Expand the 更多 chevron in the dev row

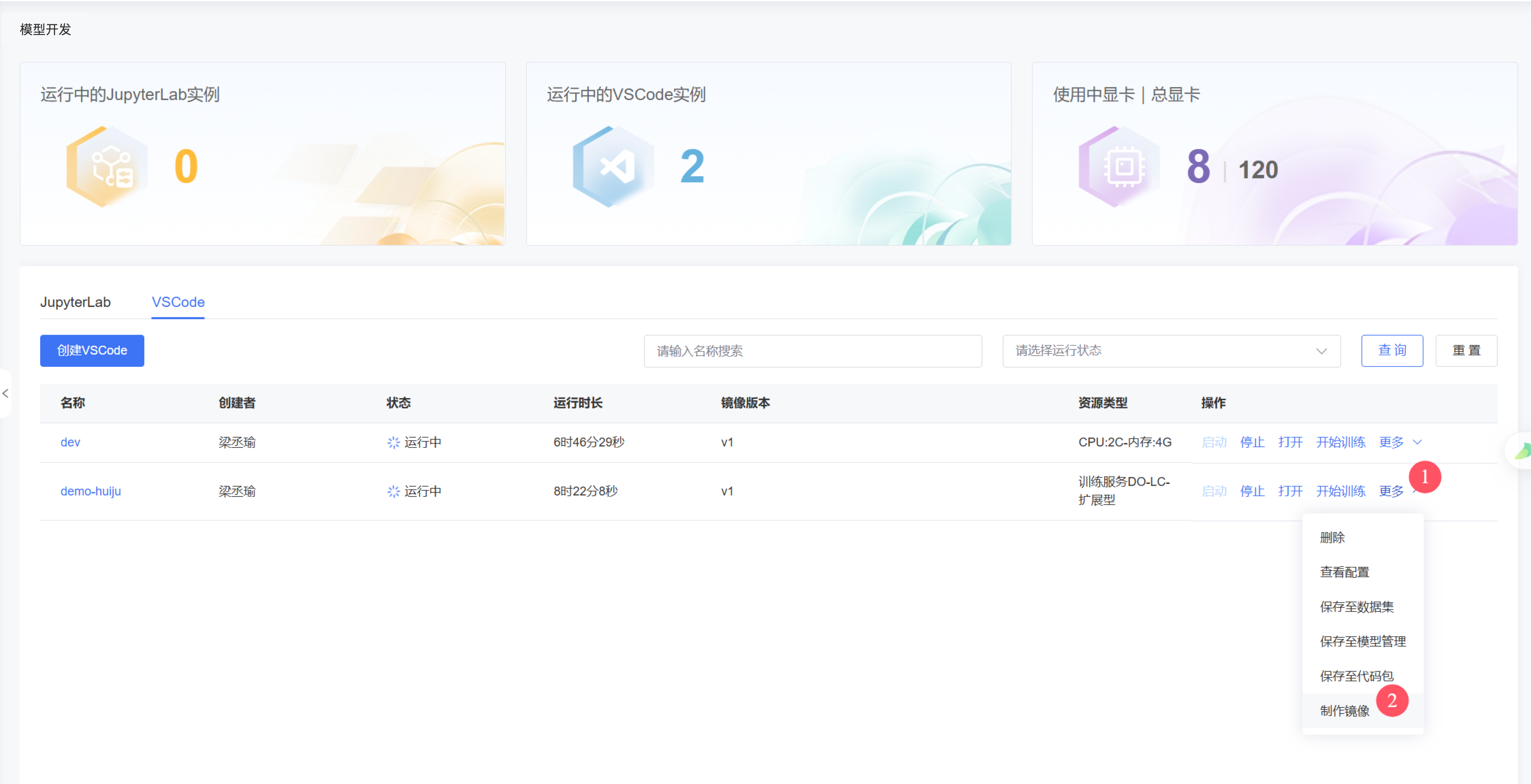click(x=1417, y=442)
